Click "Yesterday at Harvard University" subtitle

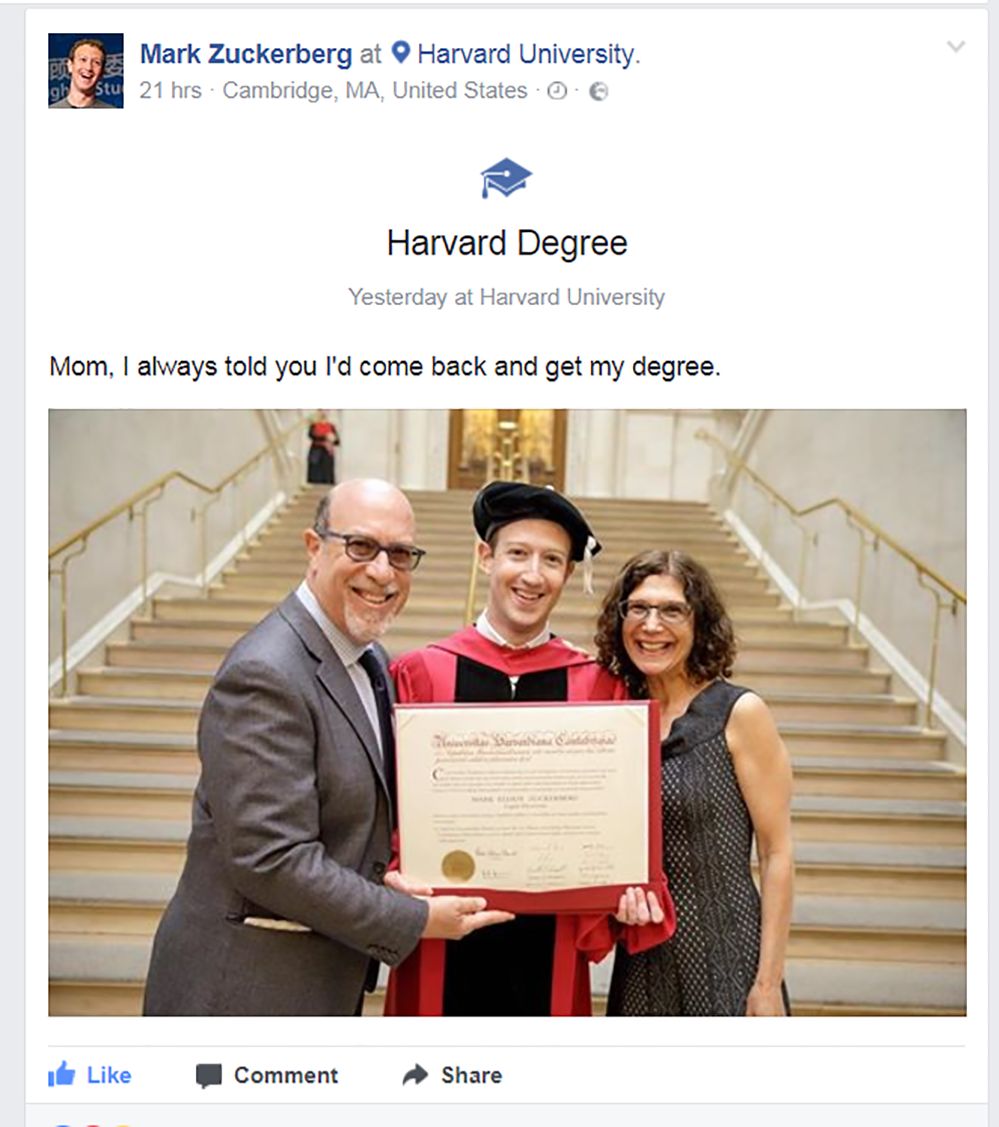coord(506,297)
